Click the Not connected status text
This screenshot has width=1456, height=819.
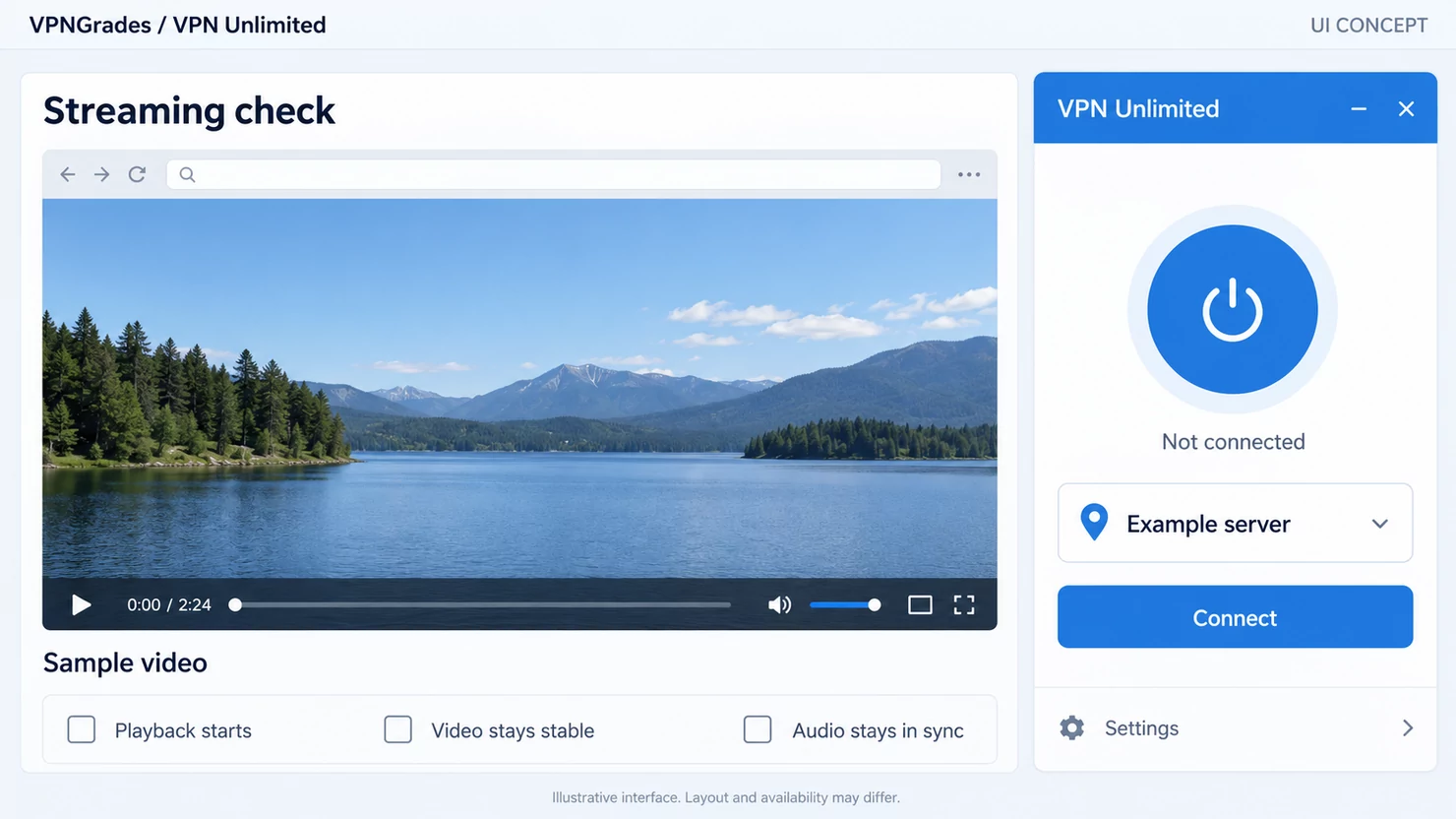pyautogui.click(x=1234, y=442)
